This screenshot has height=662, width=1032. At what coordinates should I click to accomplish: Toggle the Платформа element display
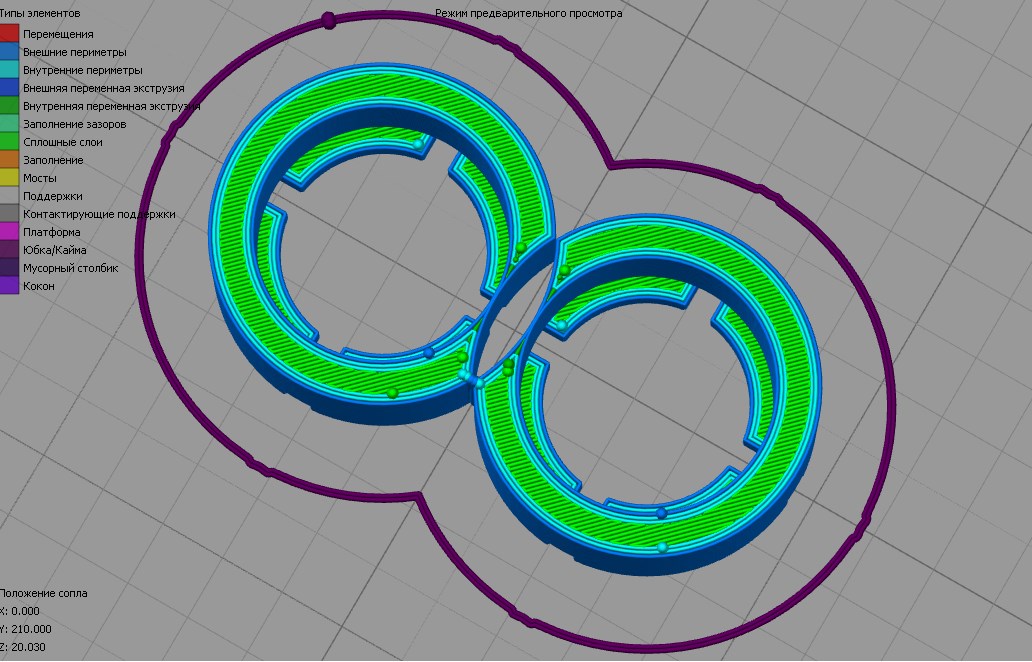(x=10, y=229)
